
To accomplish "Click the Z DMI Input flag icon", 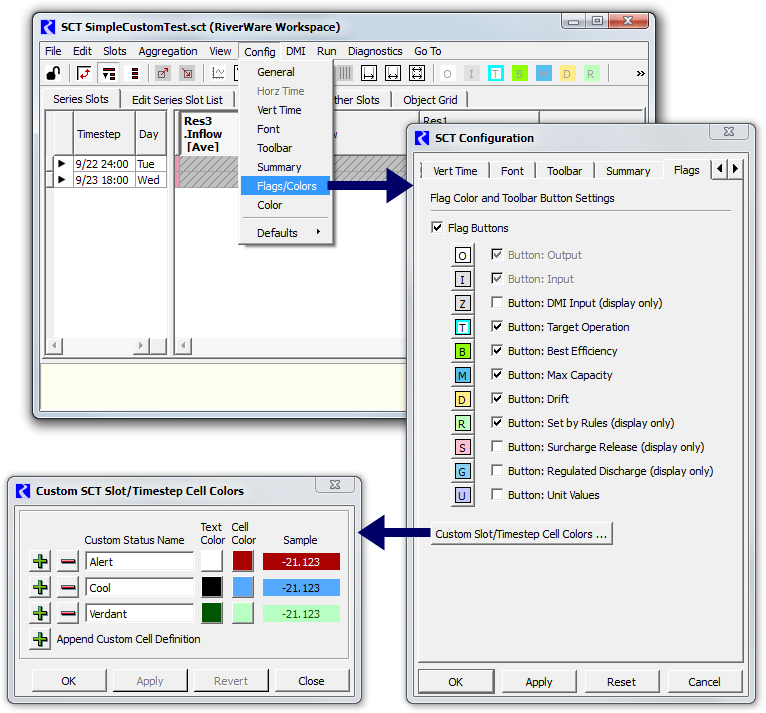I will tap(462, 303).
